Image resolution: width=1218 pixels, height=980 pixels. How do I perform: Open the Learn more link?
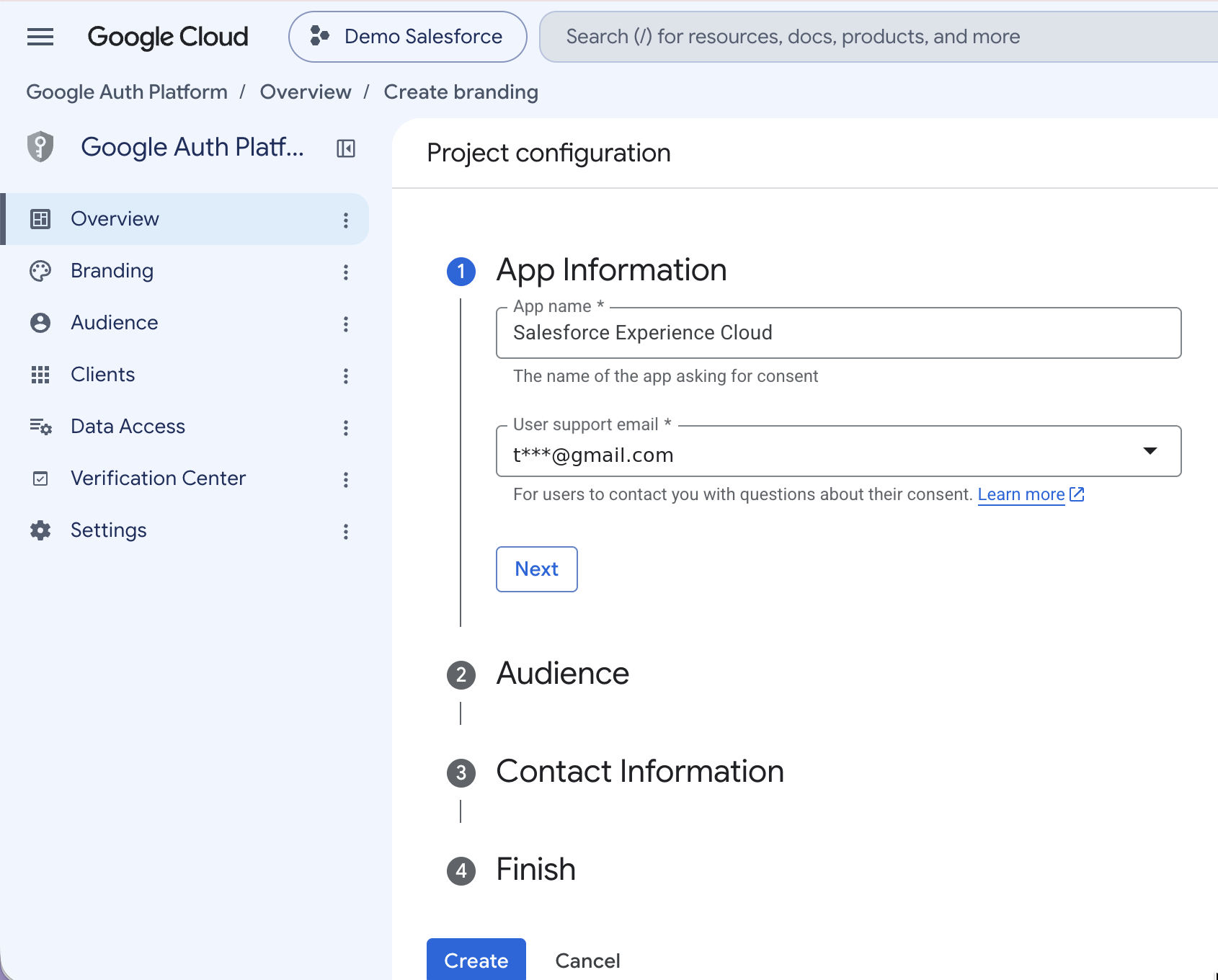(x=1031, y=494)
